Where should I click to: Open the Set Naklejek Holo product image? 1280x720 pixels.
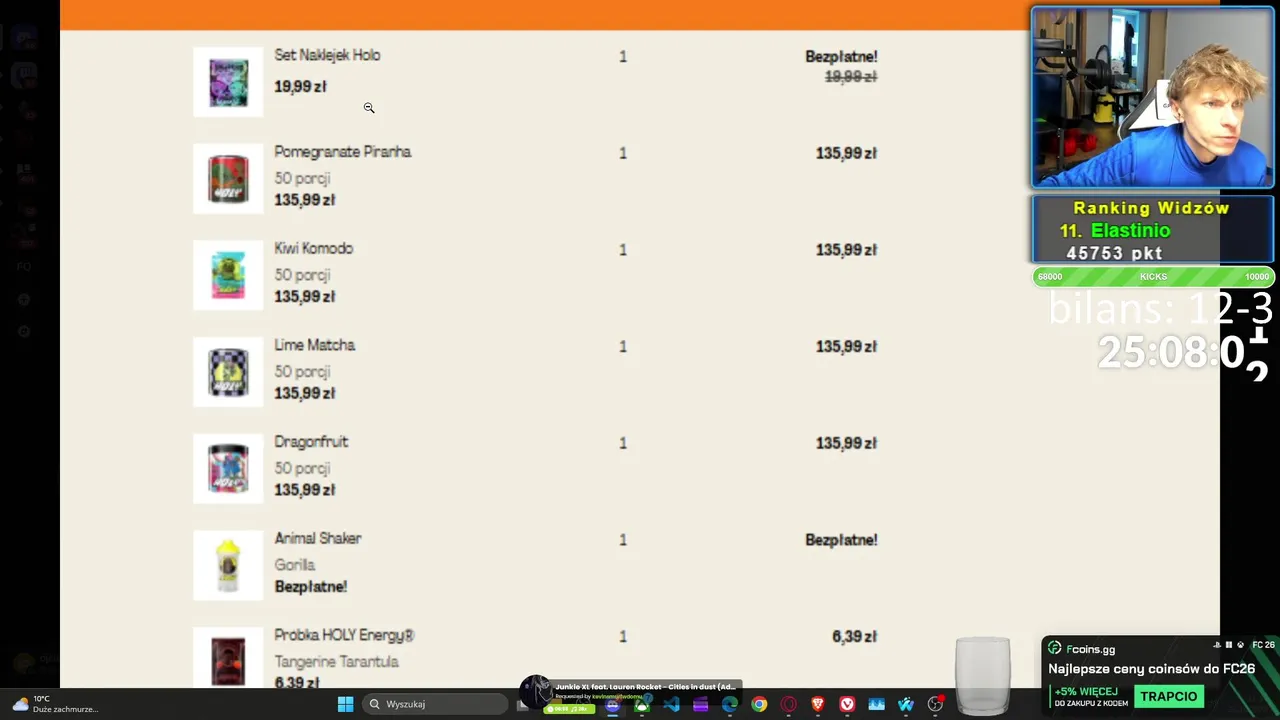tap(228, 82)
